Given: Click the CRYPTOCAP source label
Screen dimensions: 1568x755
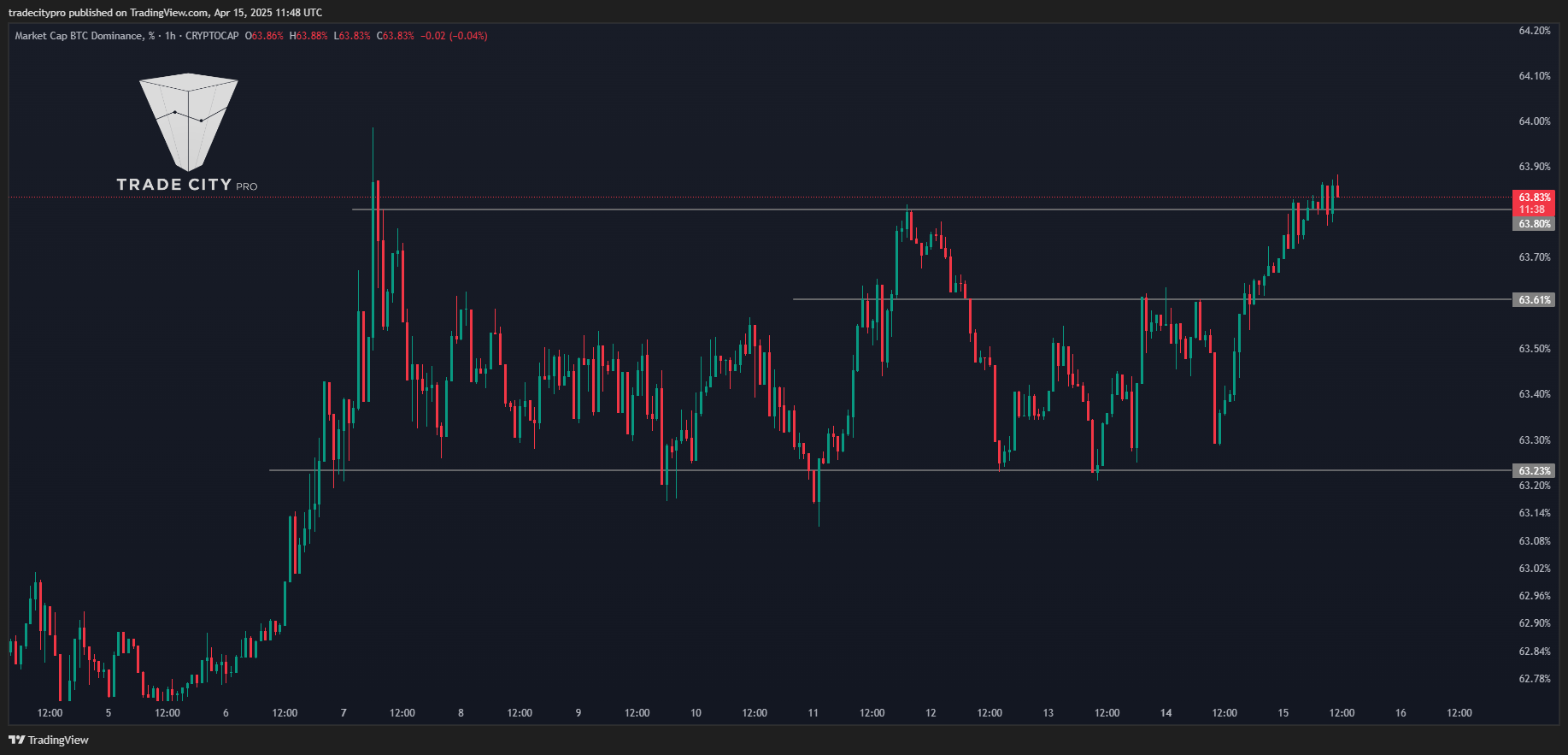Looking at the screenshot, I should click(x=212, y=36).
